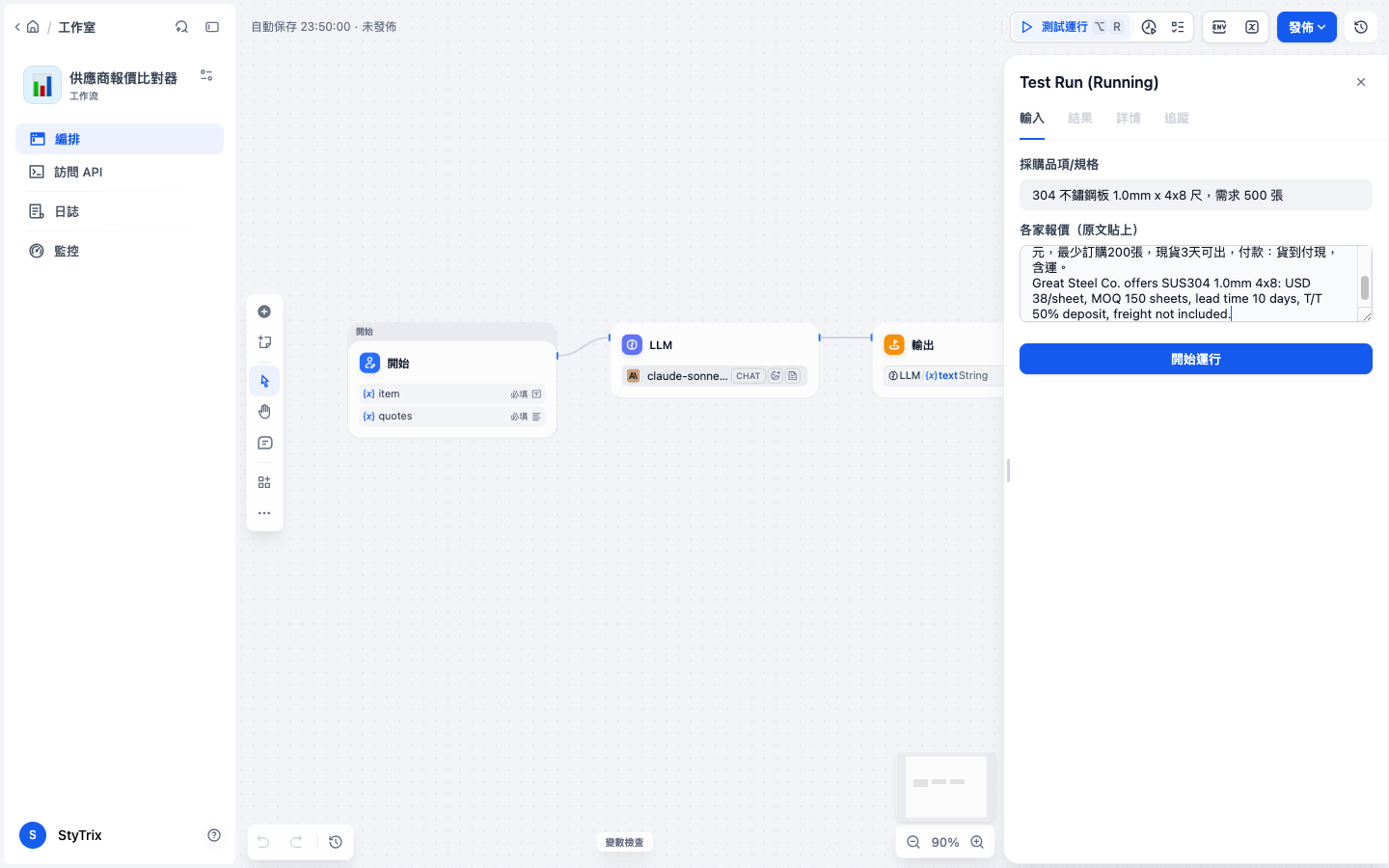The height and width of the screenshot is (868, 1389).
Task: Click the redo arrow
Action: (x=297, y=842)
